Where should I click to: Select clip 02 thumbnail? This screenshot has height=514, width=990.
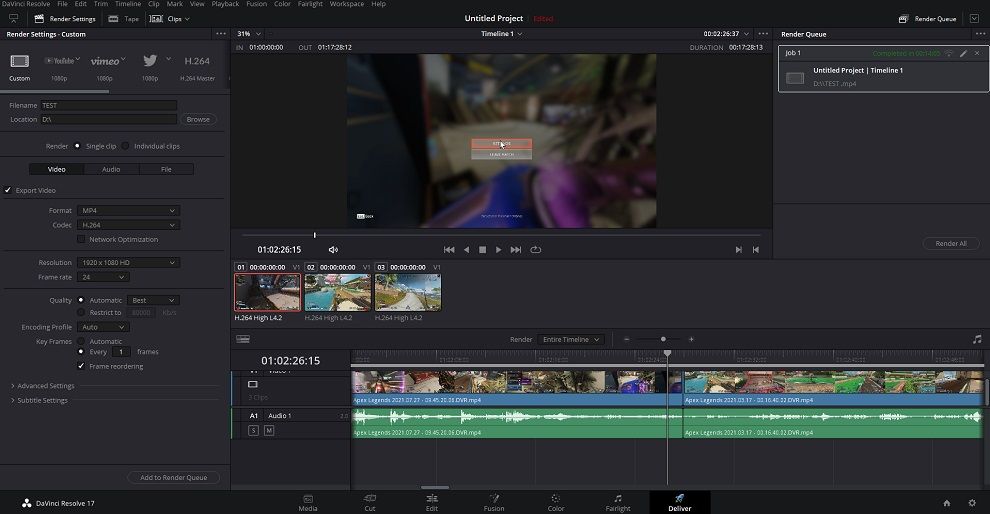point(338,292)
